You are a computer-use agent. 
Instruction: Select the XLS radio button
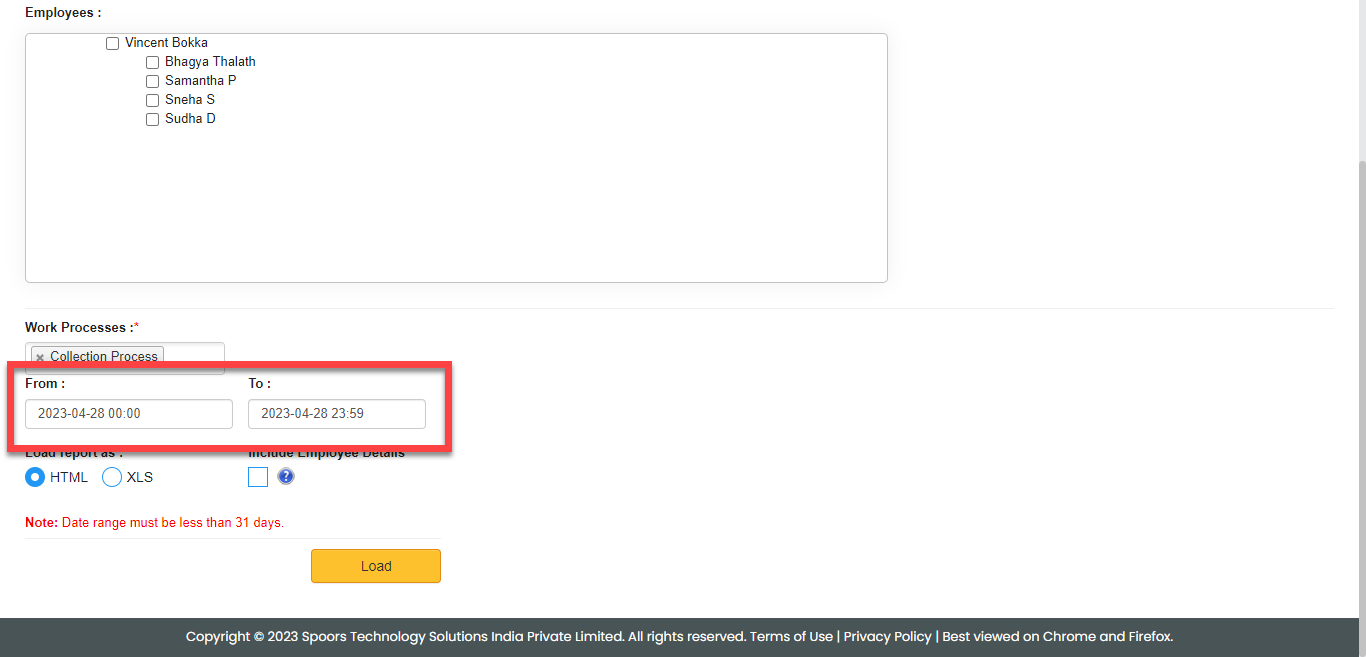pos(112,477)
